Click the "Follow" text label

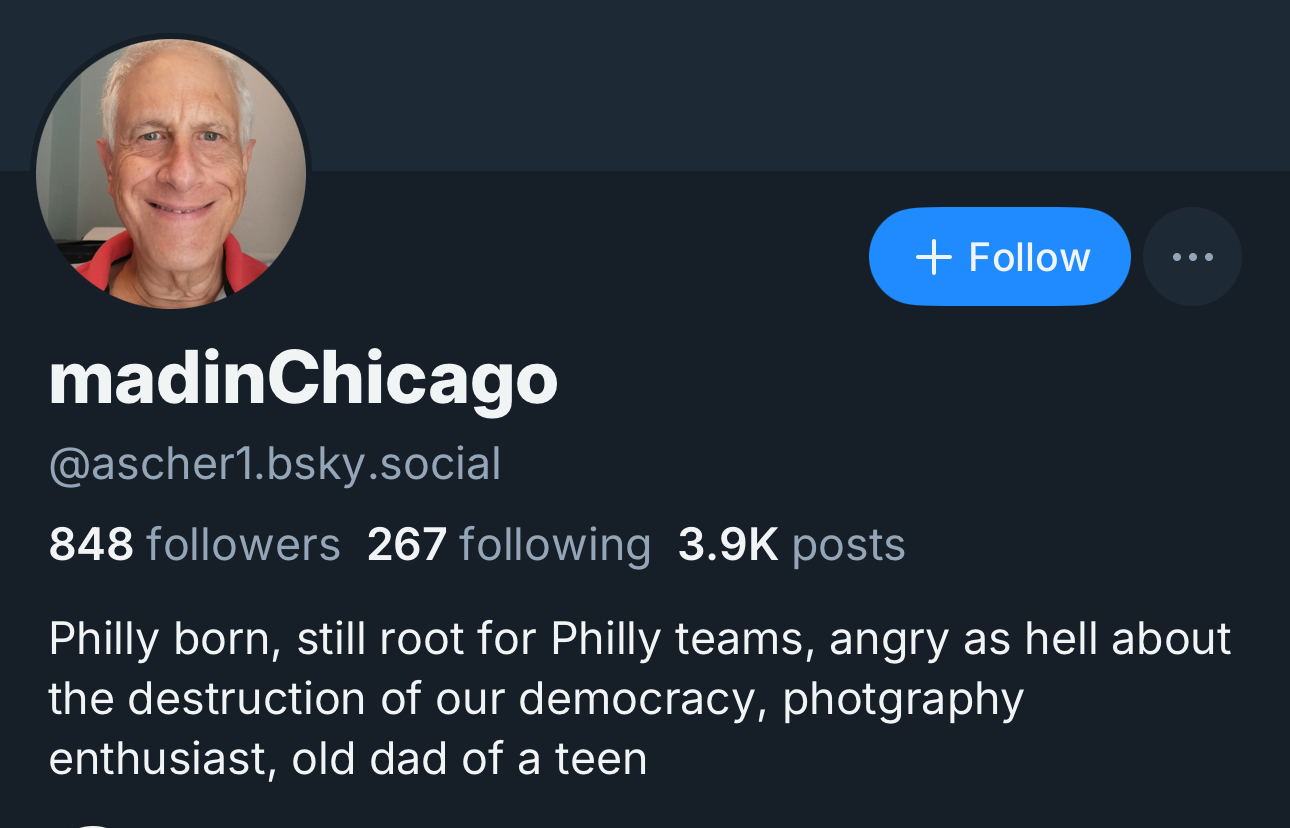tap(1029, 257)
